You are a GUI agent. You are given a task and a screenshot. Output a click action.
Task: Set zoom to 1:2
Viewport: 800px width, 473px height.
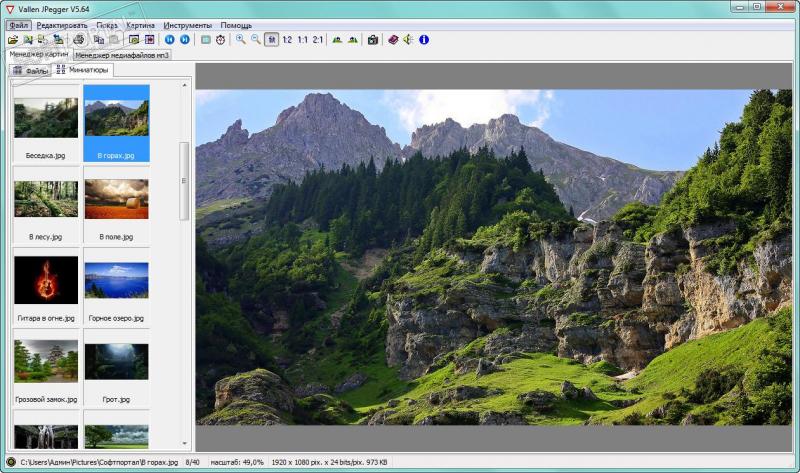tap(287, 40)
